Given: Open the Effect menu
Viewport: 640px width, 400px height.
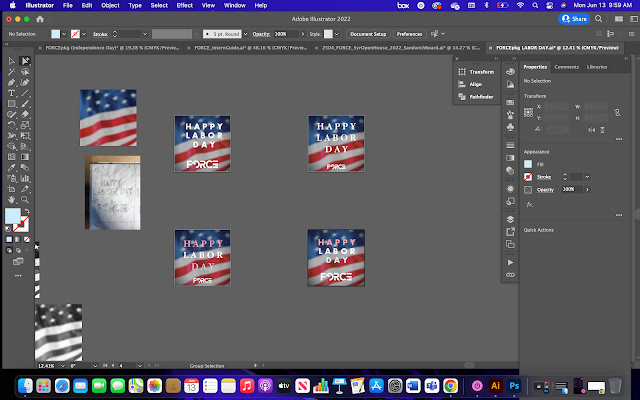Looking at the screenshot, I should [x=184, y=5].
